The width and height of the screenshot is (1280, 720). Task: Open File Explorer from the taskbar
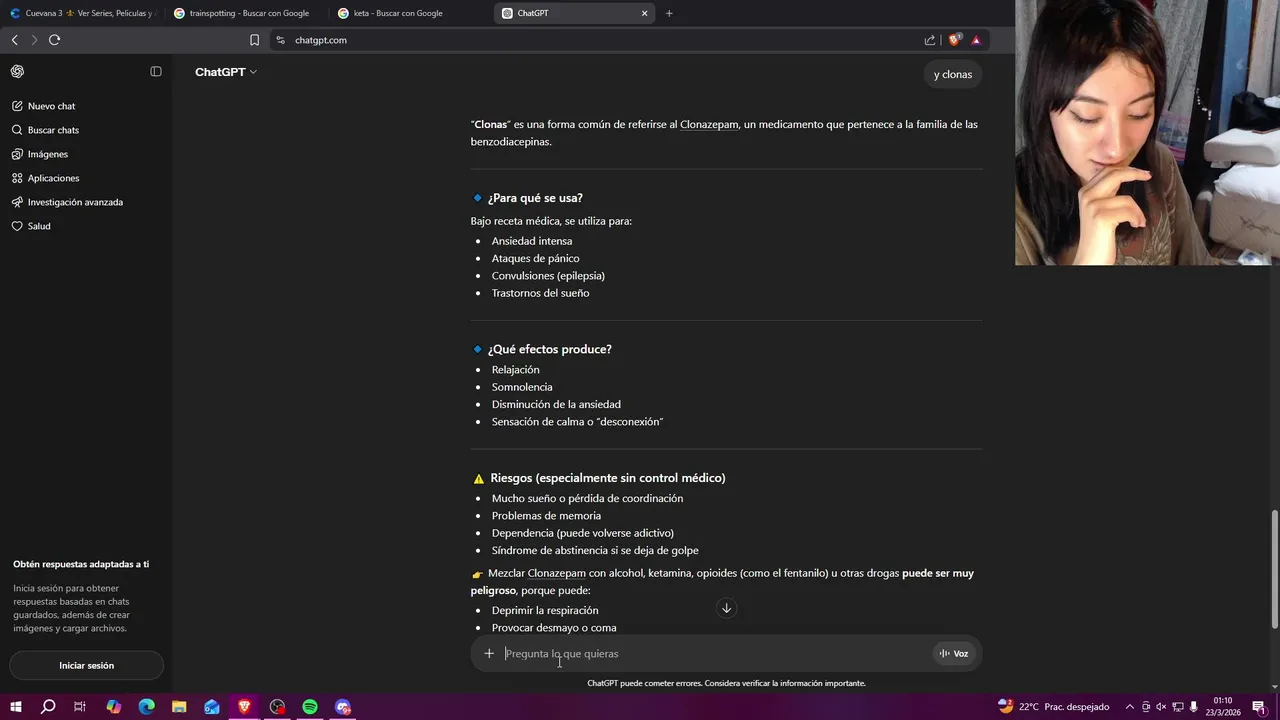[179, 707]
